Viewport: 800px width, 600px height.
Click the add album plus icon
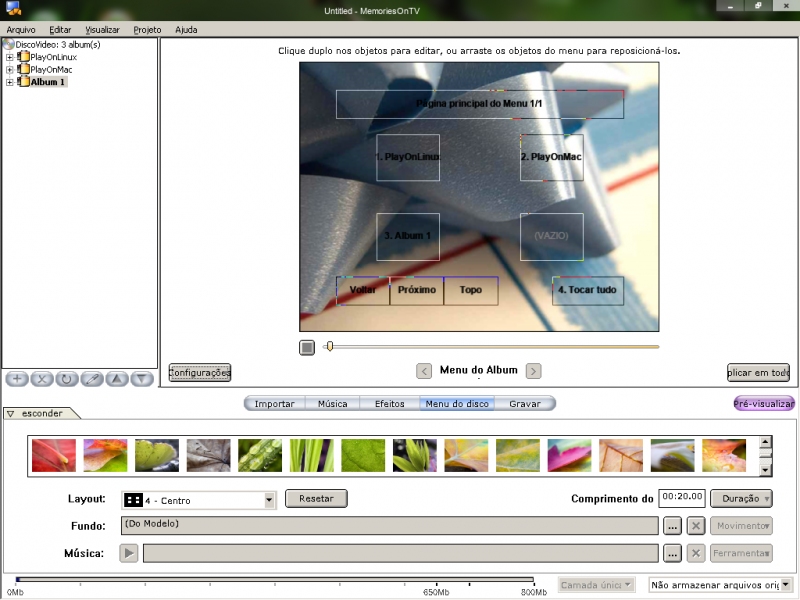[x=17, y=379]
